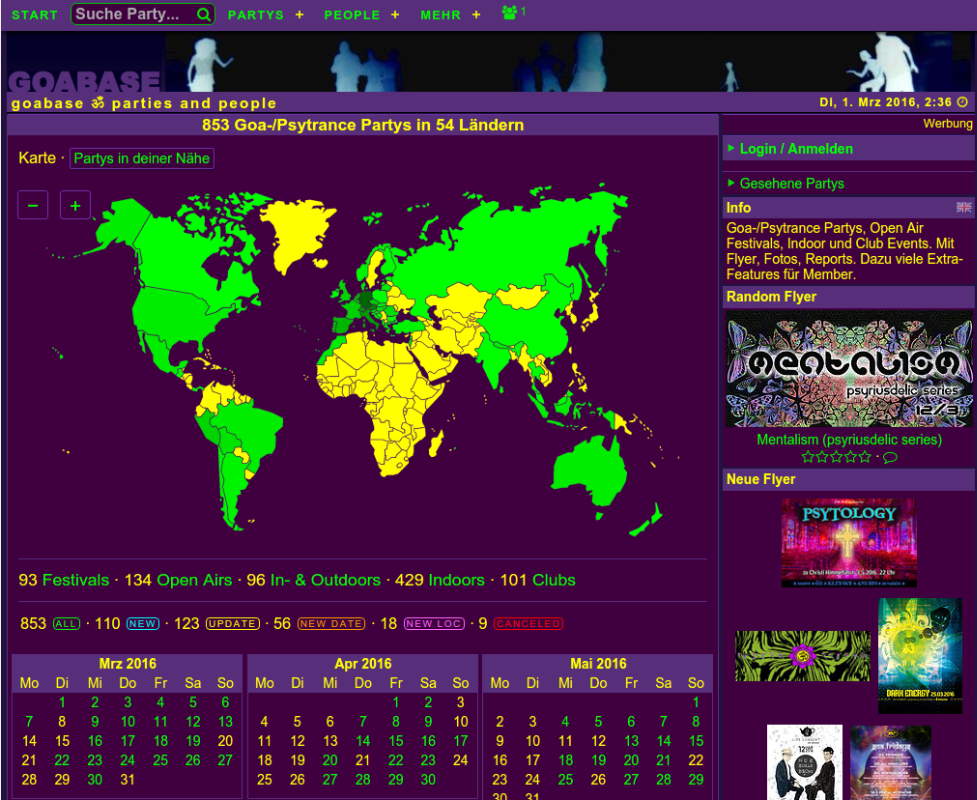Click the Partys in deiner Nähe button
Image resolution: width=977 pixels, height=800 pixels.
(142, 158)
